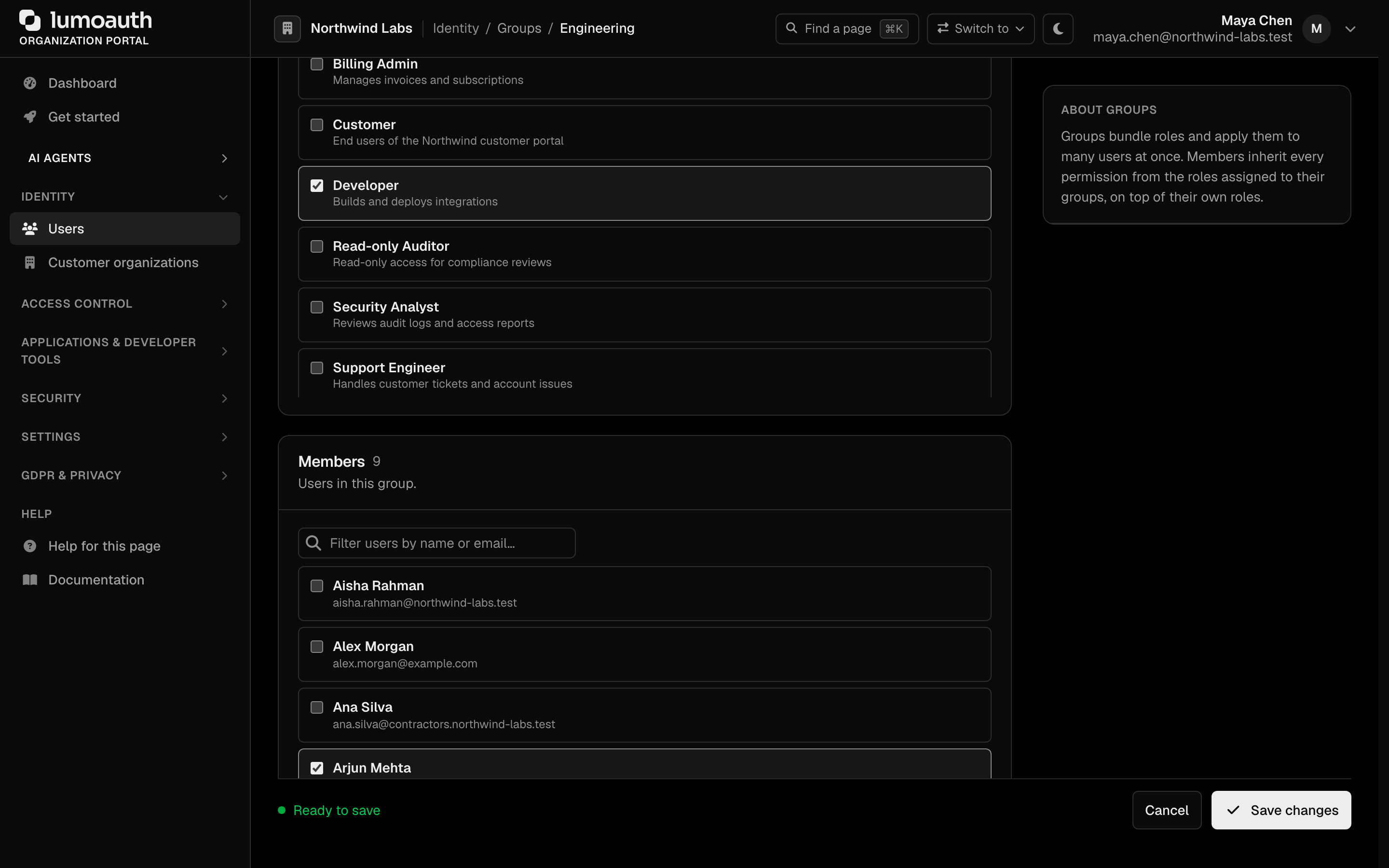The height and width of the screenshot is (868, 1389).
Task: Select the Alex Morgan member checkbox
Action: [317, 647]
